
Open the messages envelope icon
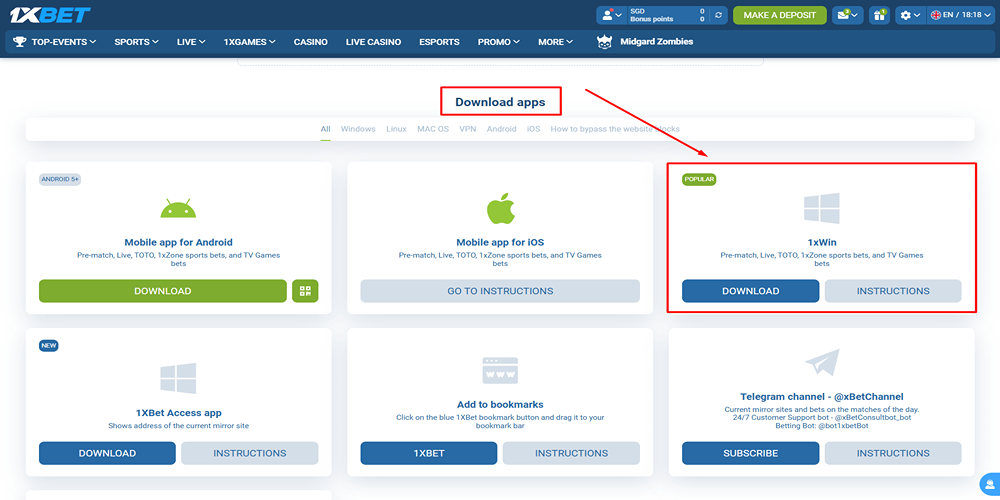click(847, 15)
